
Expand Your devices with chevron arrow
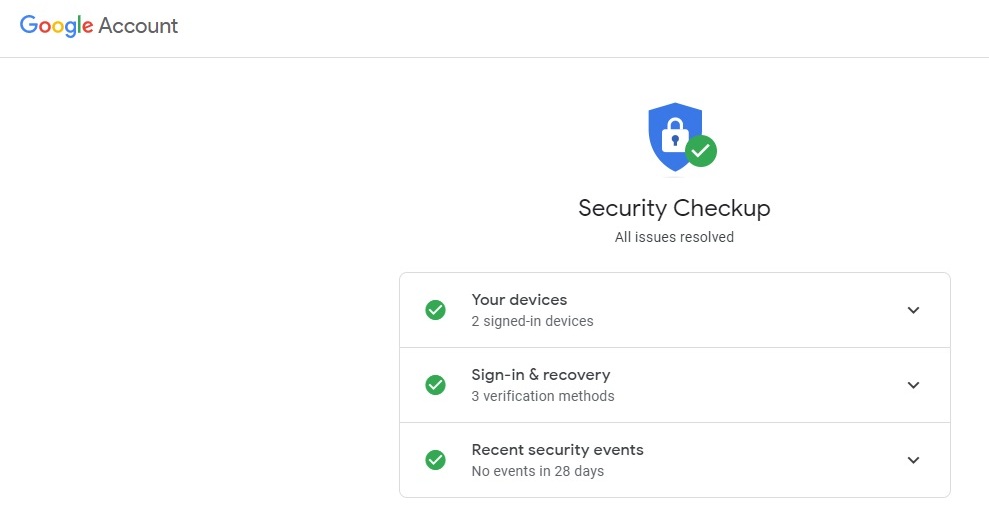[913, 310]
